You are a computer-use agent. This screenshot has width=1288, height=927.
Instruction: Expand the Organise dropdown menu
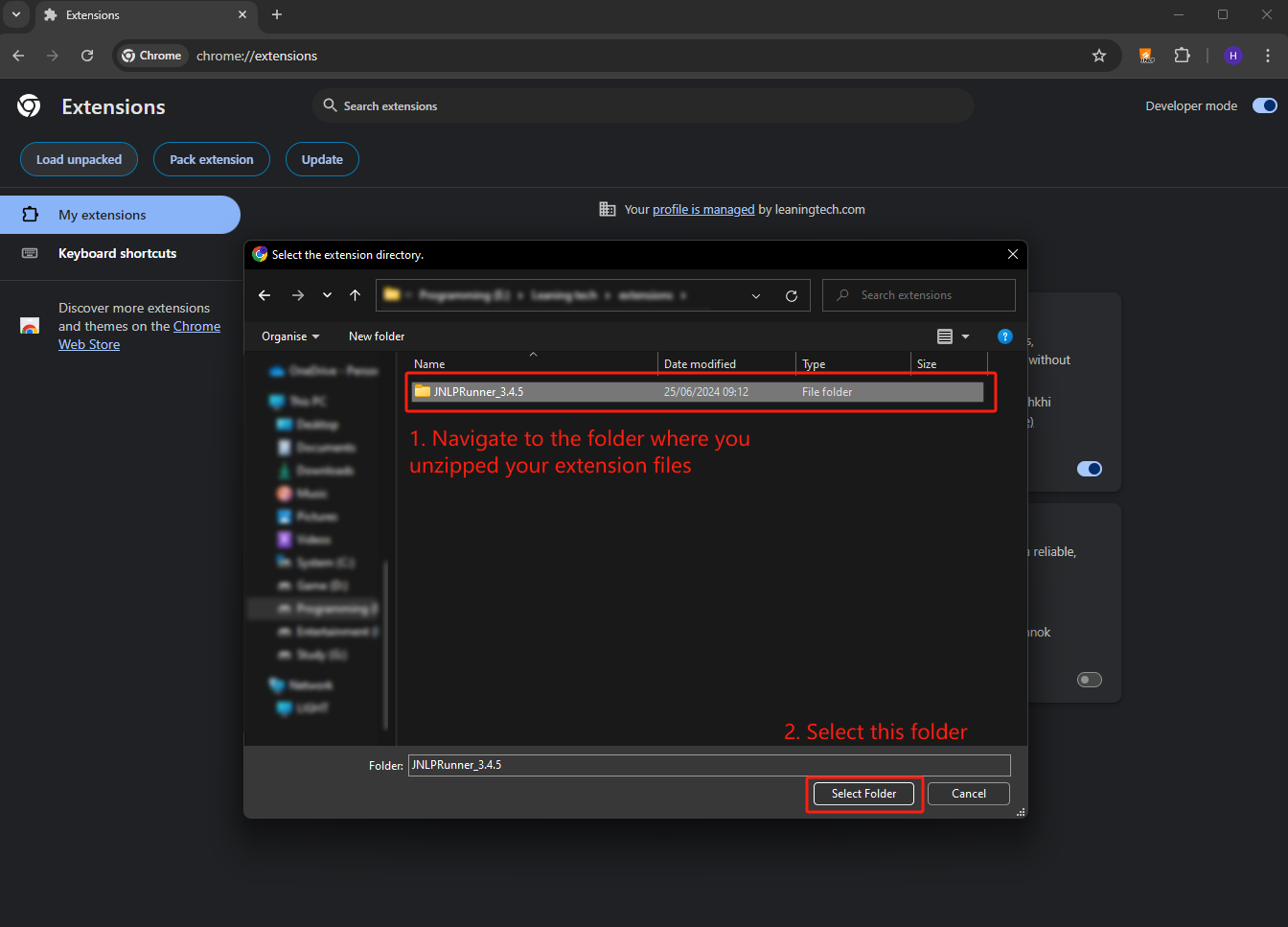tap(290, 336)
